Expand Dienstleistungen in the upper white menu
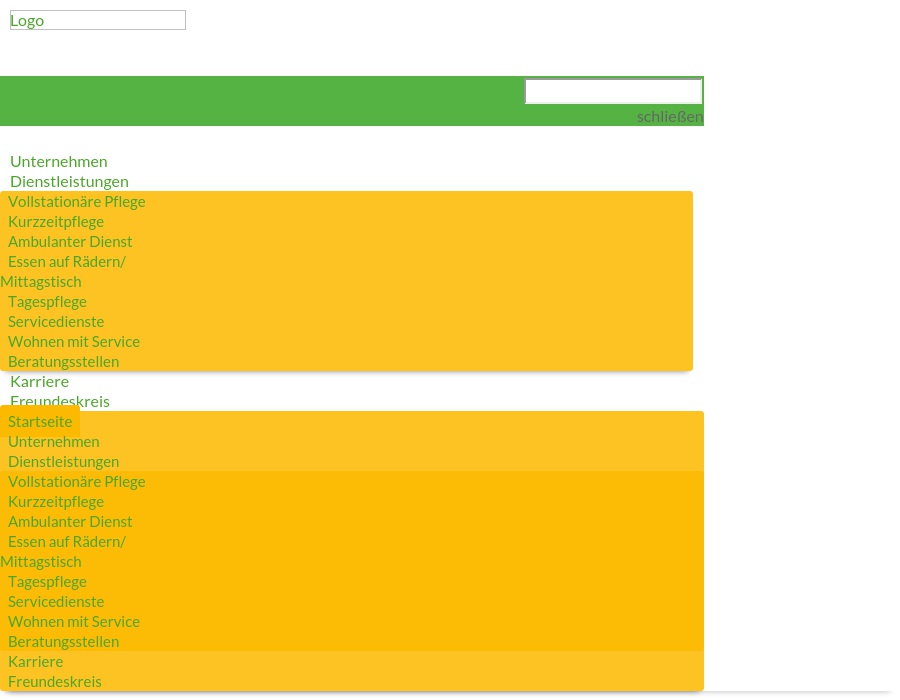Screen dimensions: 900x700 point(69,181)
